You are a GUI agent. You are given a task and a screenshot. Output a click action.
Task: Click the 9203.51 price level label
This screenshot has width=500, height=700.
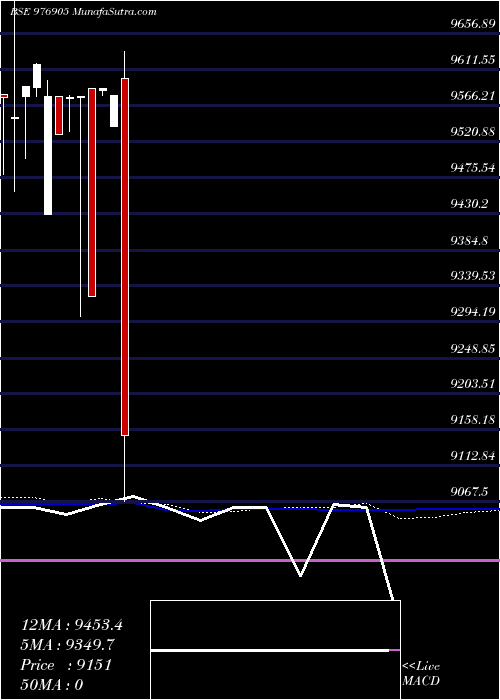(x=473, y=383)
